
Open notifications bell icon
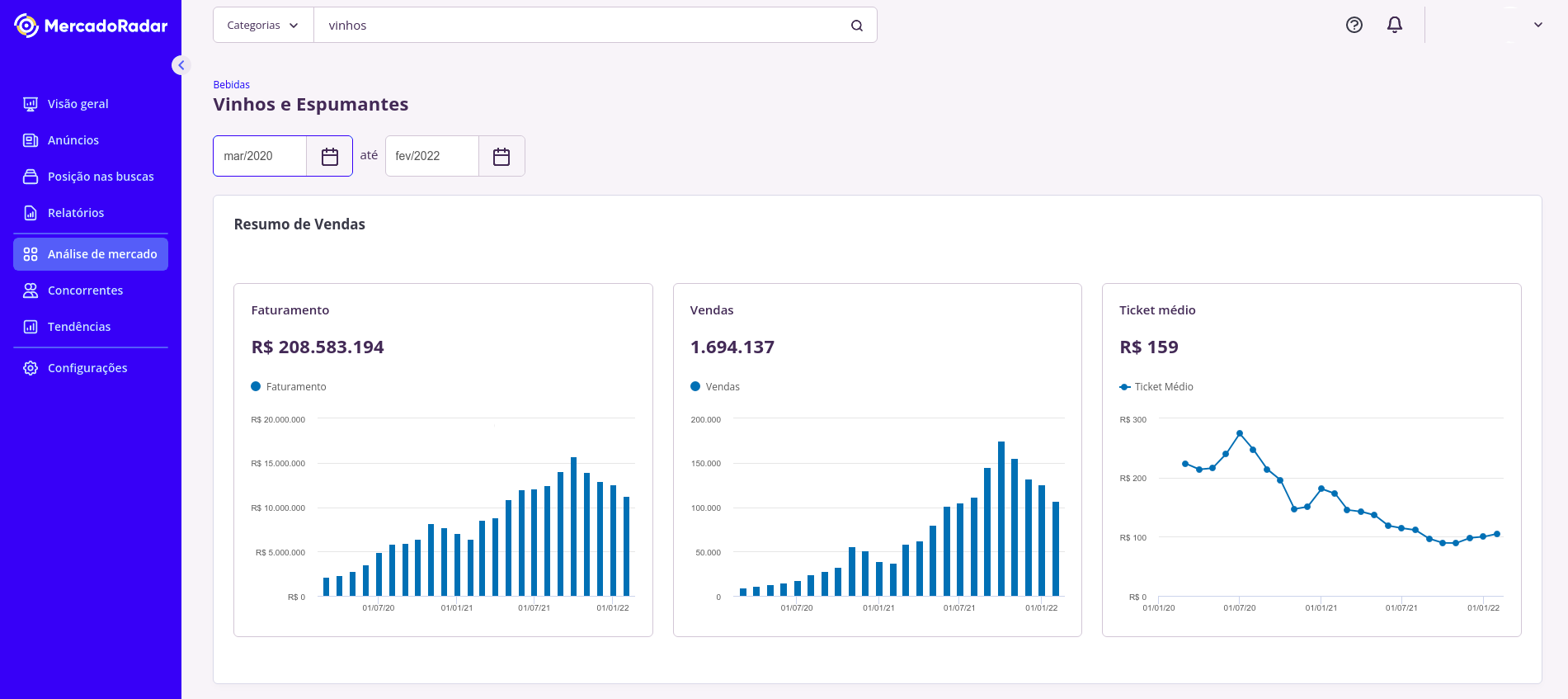[x=1395, y=25]
